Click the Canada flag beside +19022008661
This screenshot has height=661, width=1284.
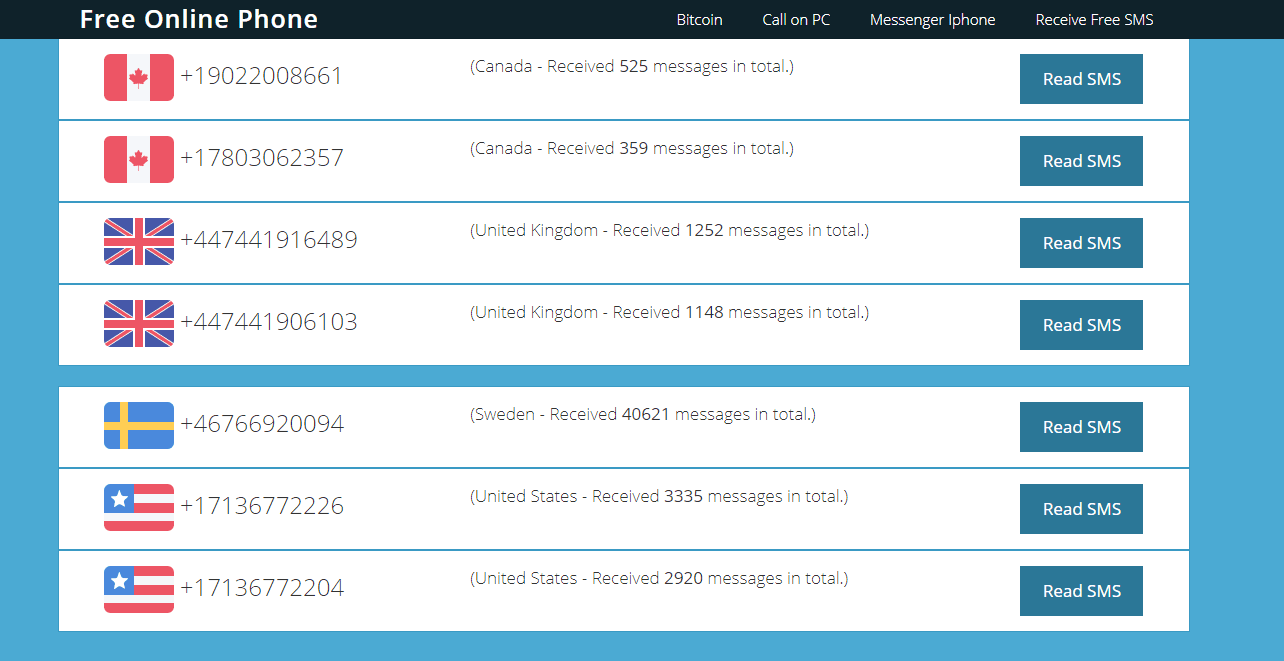[x=138, y=77]
